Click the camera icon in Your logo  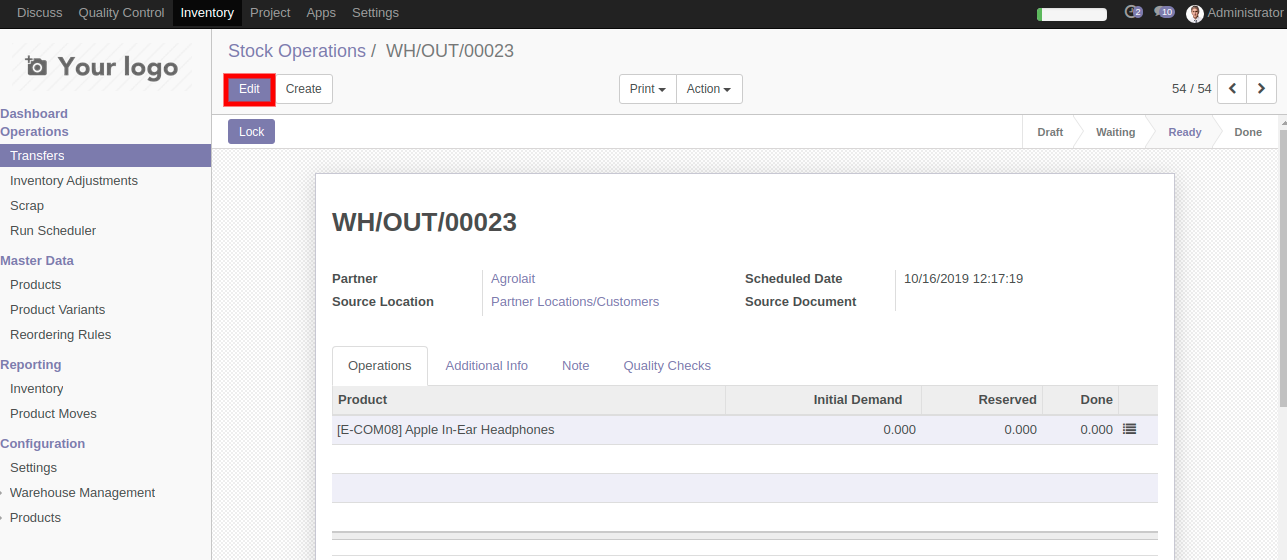pyautogui.click(x=36, y=67)
